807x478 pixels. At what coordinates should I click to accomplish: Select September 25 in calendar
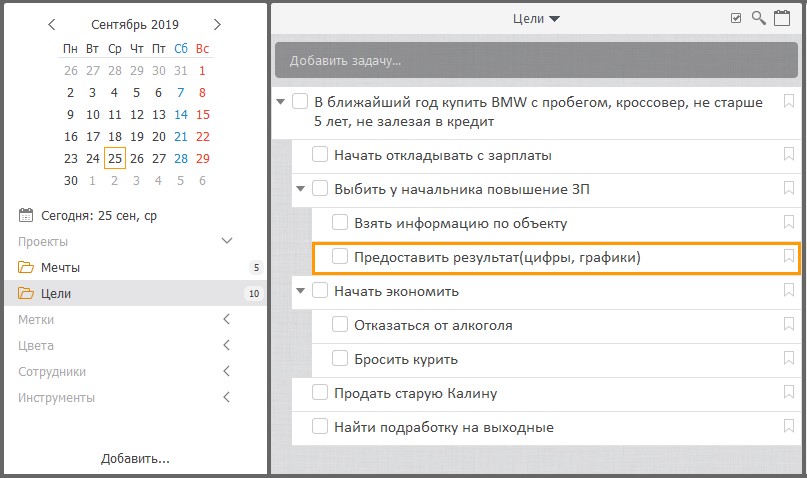[x=115, y=158]
